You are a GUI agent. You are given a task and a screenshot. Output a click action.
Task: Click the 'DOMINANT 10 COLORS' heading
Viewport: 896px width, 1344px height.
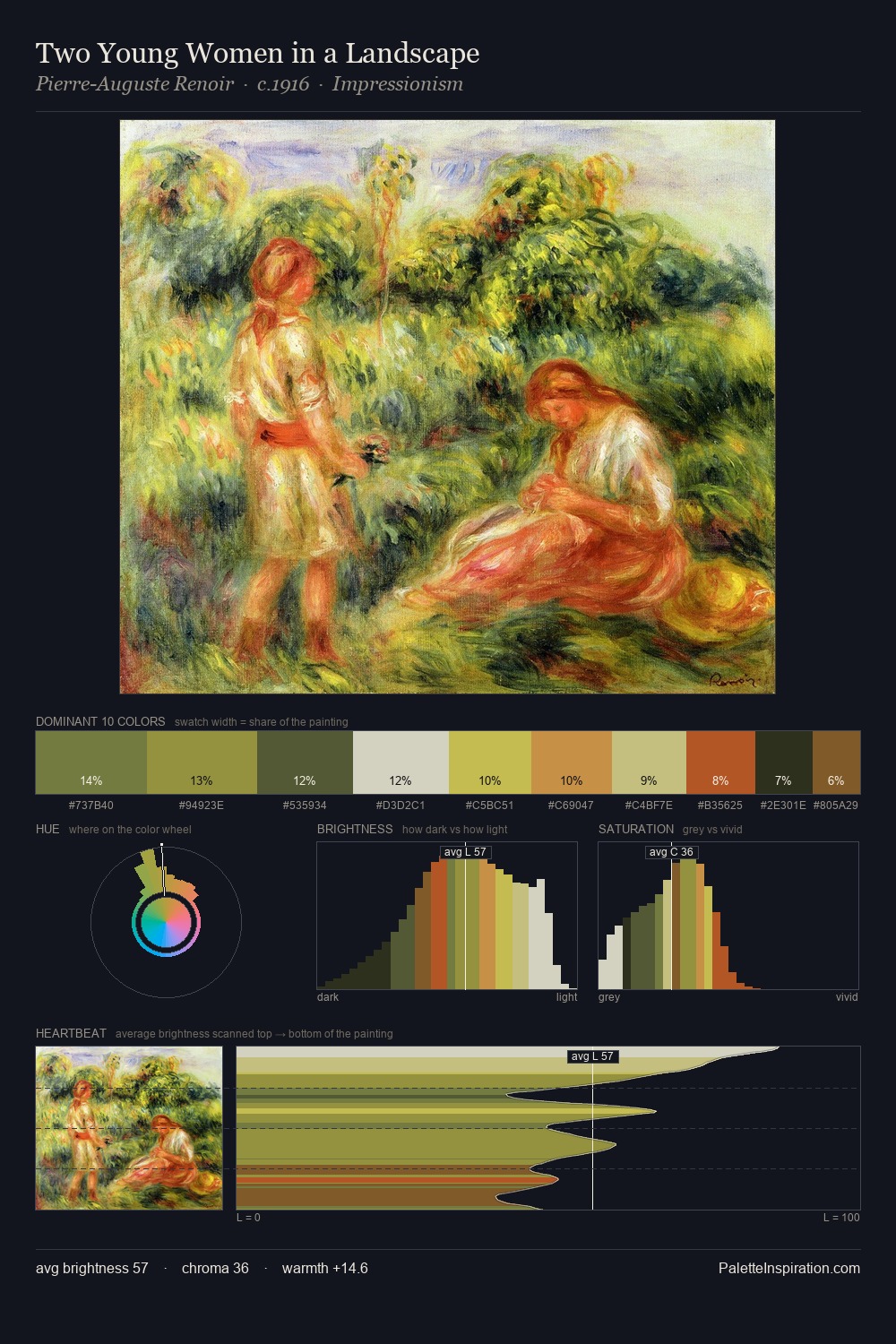(100, 721)
